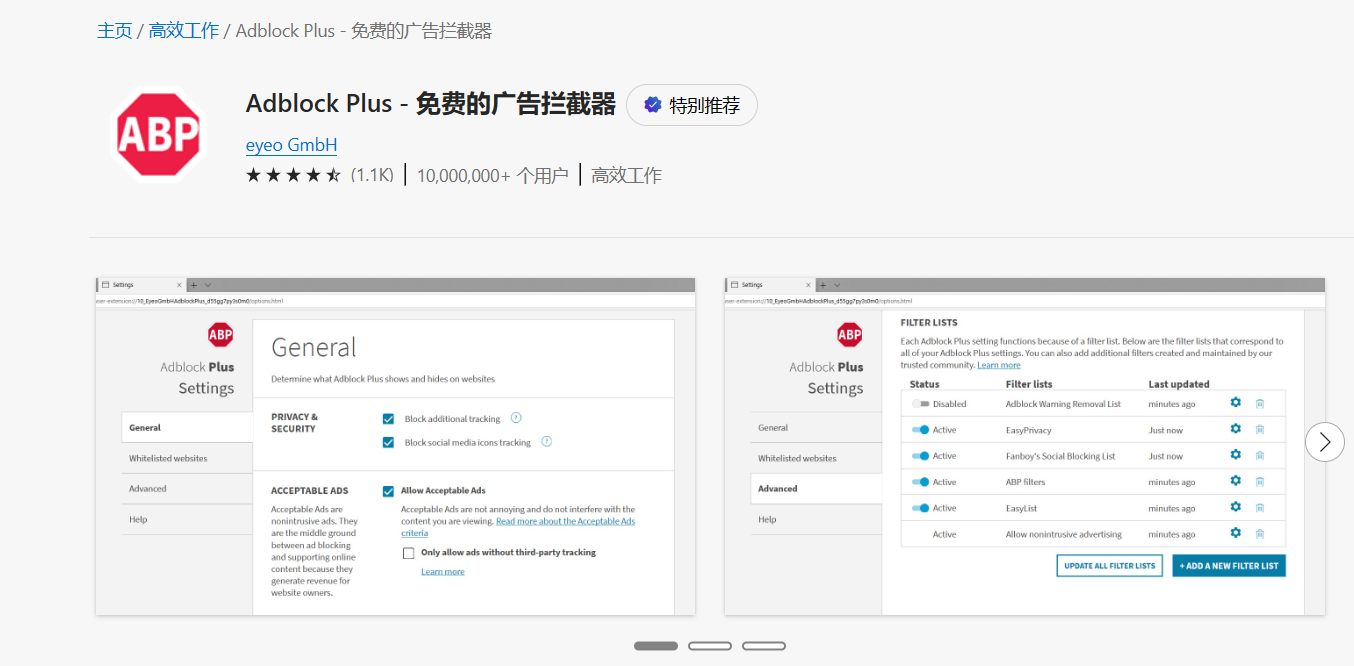Click help icon next to Block additional tracking
The height and width of the screenshot is (666, 1354).
pyautogui.click(x=516, y=418)
